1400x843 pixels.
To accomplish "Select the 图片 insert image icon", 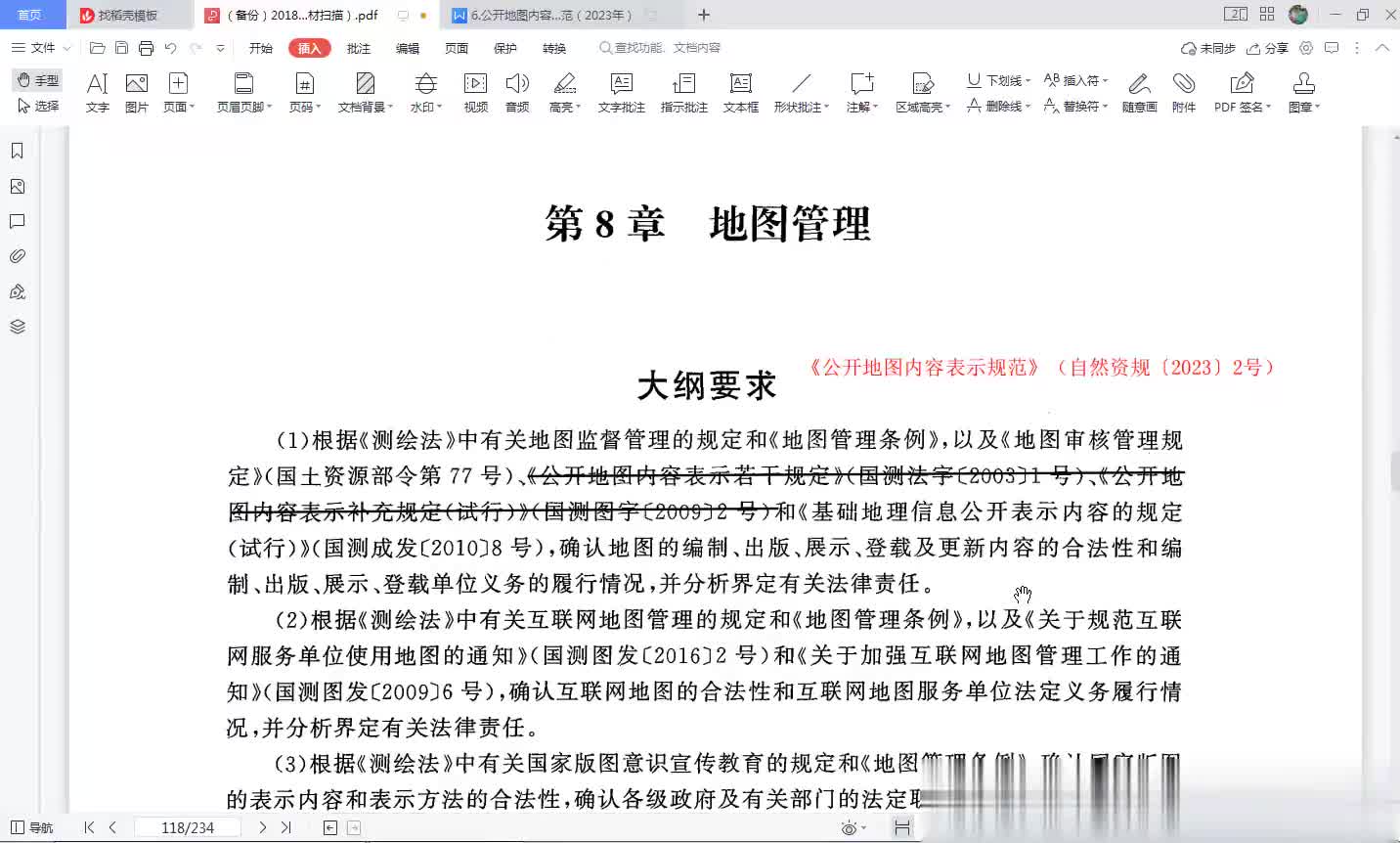I will pos(137,93).
